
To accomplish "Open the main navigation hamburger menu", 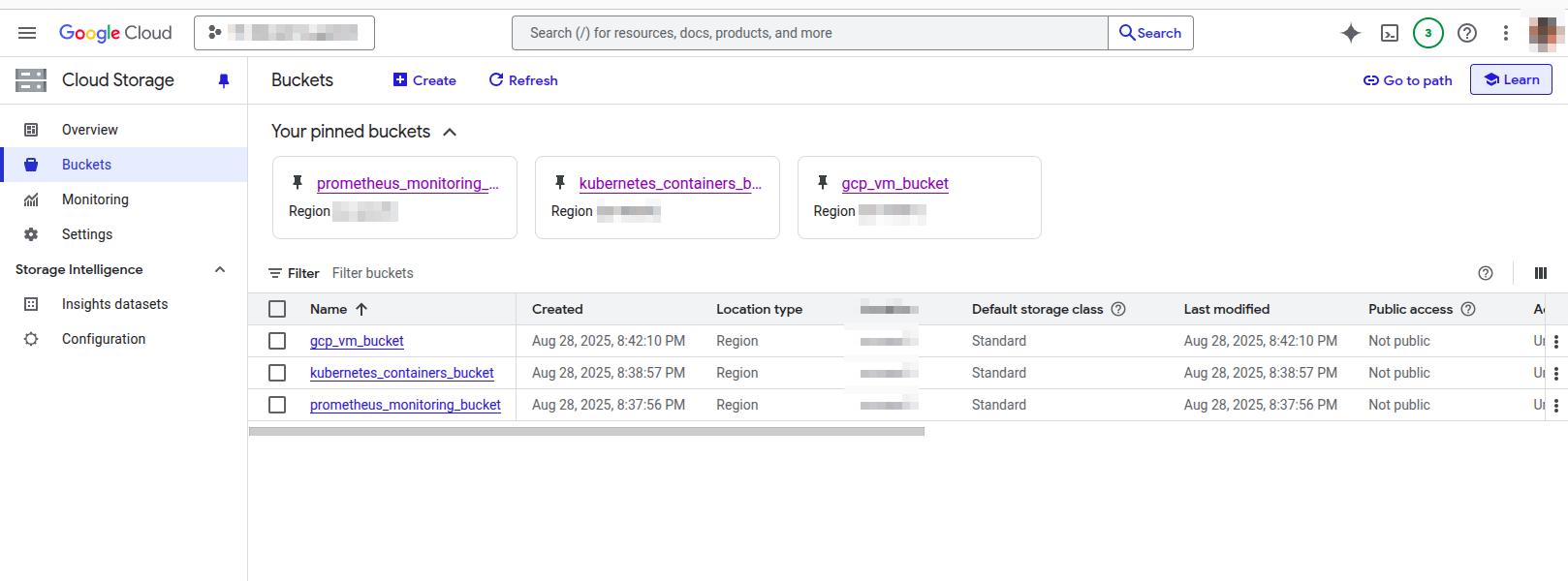I will 27,33.
